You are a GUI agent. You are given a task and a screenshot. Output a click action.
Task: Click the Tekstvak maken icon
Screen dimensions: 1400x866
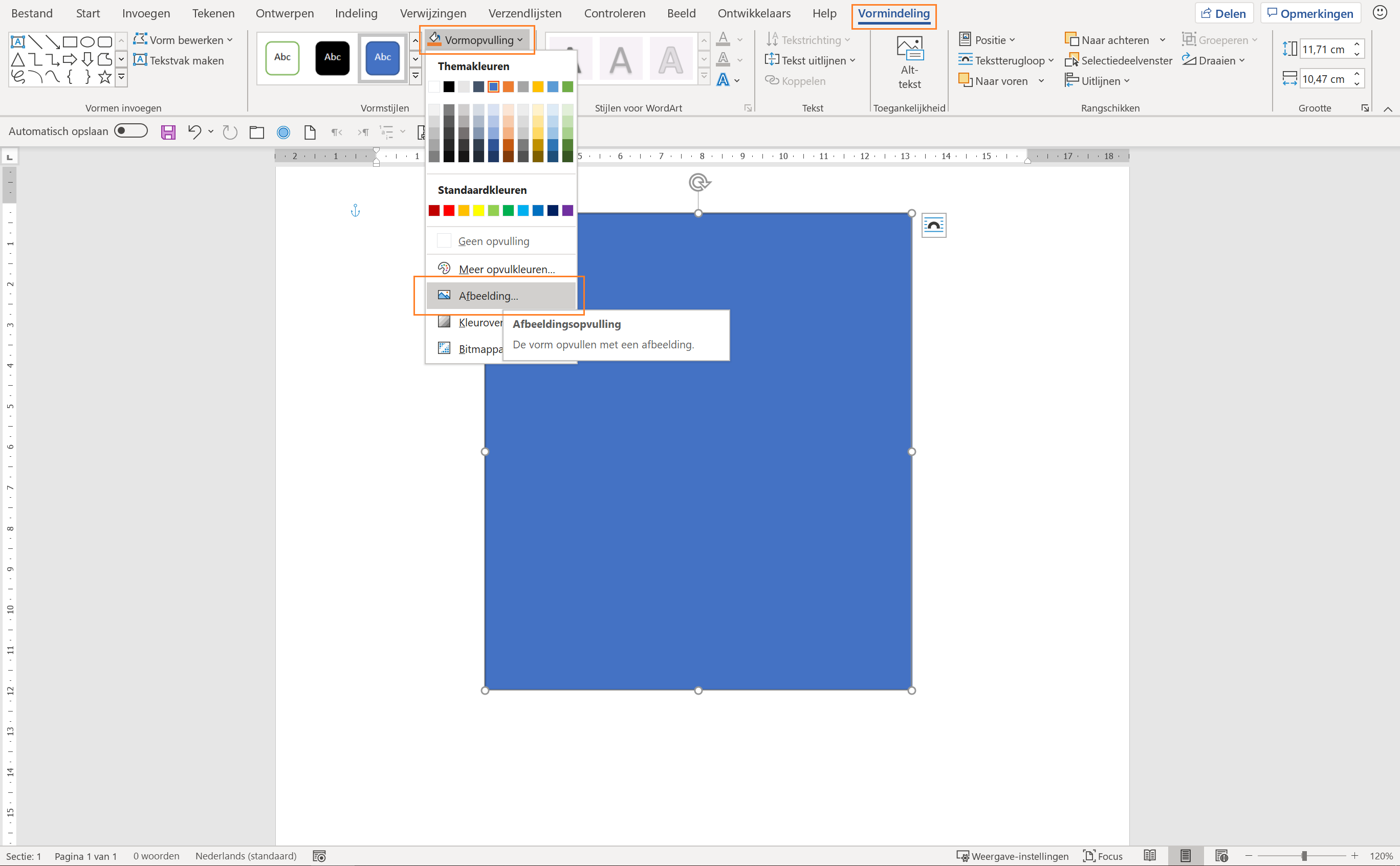coord(140,60)
